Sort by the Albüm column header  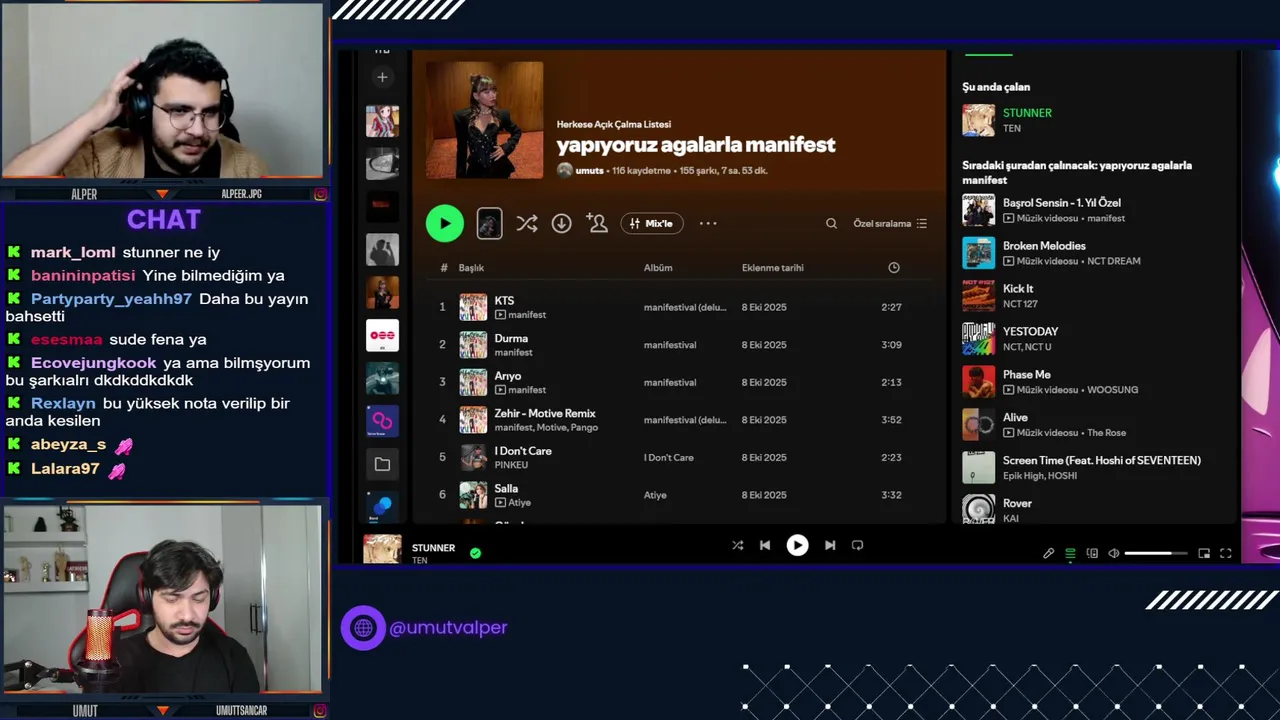click(x=658, y=267)
